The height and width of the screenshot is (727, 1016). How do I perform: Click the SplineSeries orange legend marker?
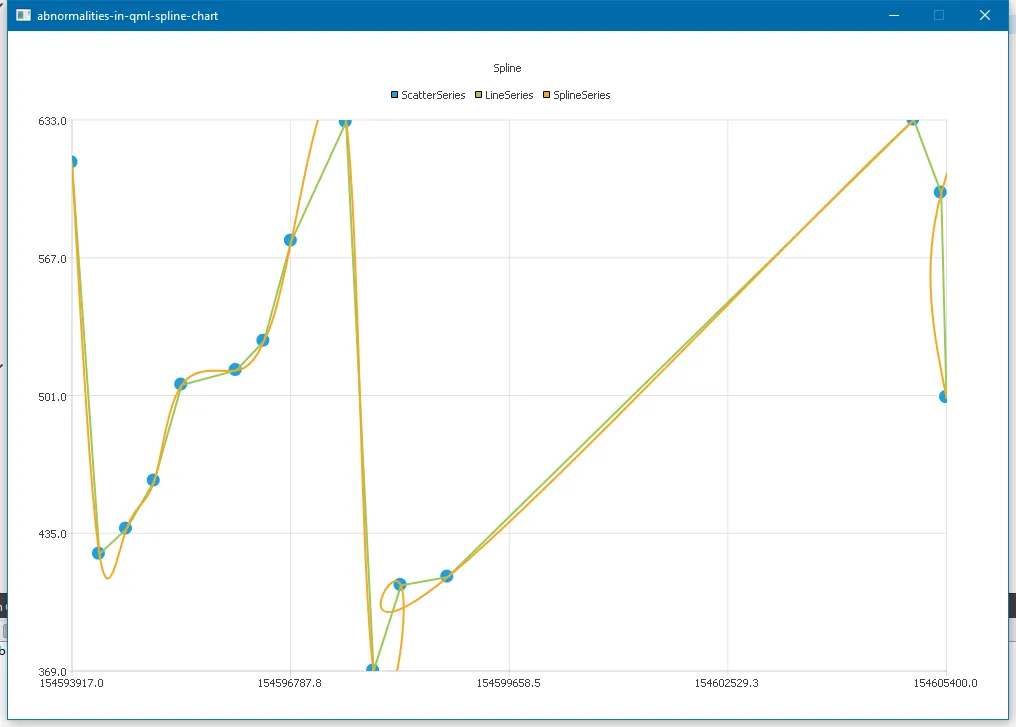tap(546, 95)
